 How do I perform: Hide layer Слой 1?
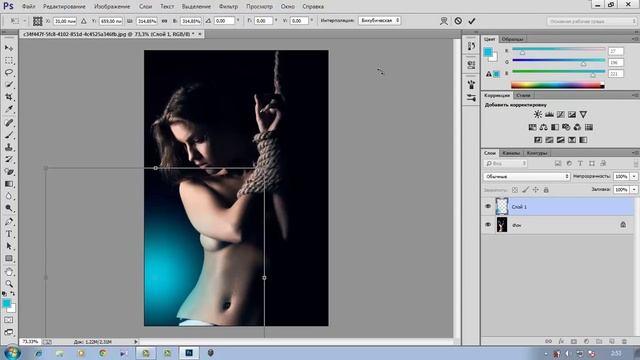pos(488,207)
